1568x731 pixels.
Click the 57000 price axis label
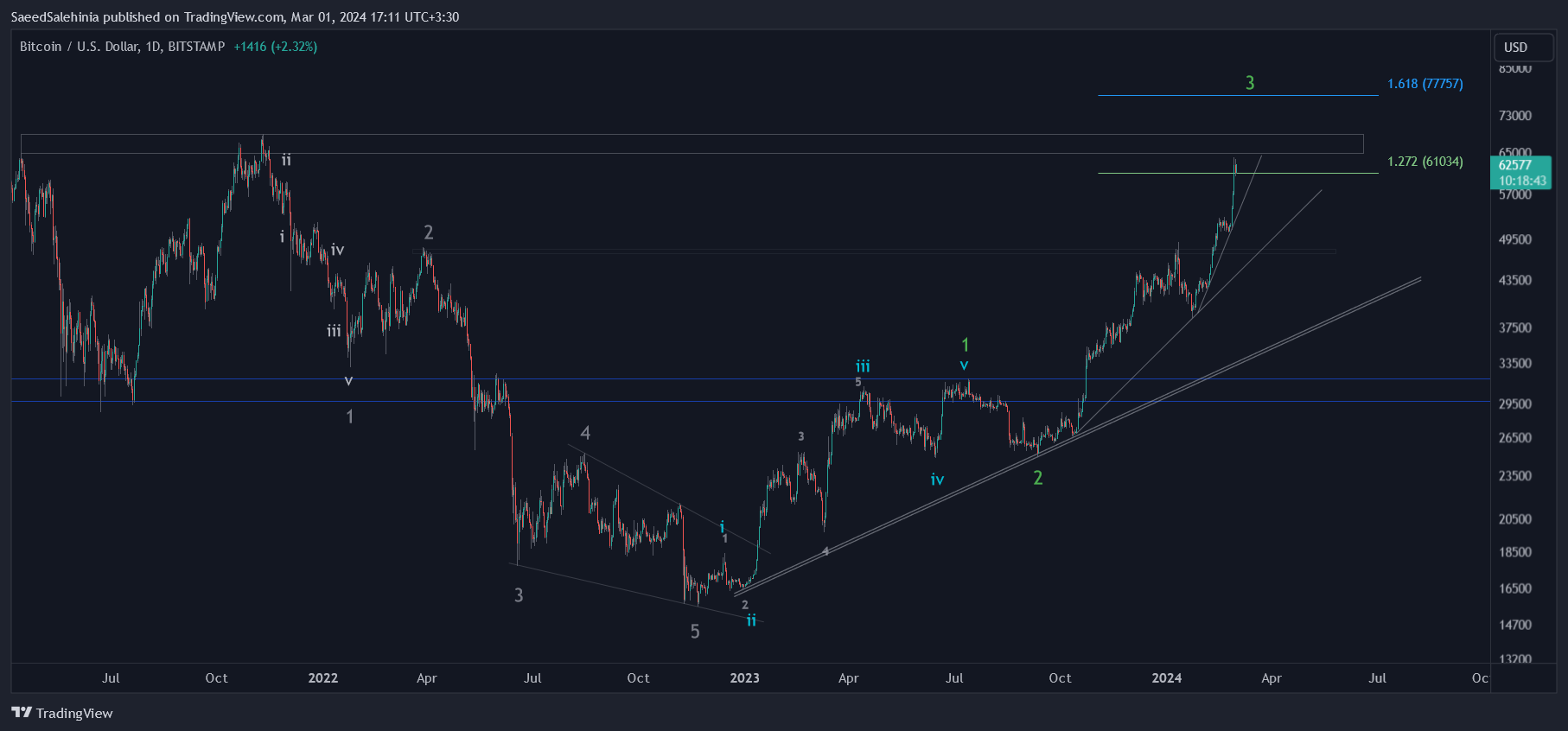coord(1515,194)
